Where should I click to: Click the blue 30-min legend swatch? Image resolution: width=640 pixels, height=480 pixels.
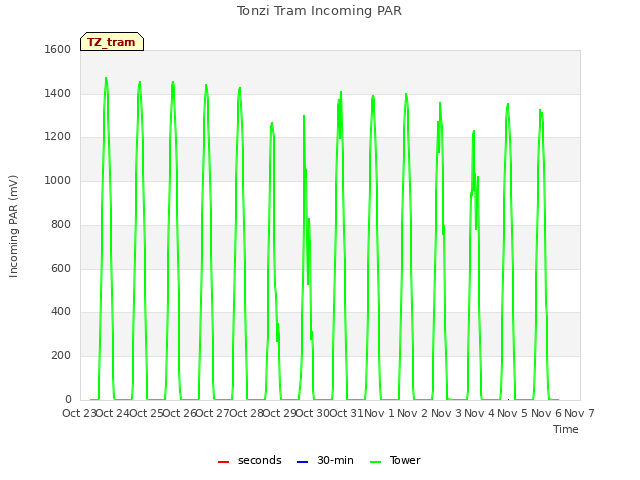click(302, 462)
